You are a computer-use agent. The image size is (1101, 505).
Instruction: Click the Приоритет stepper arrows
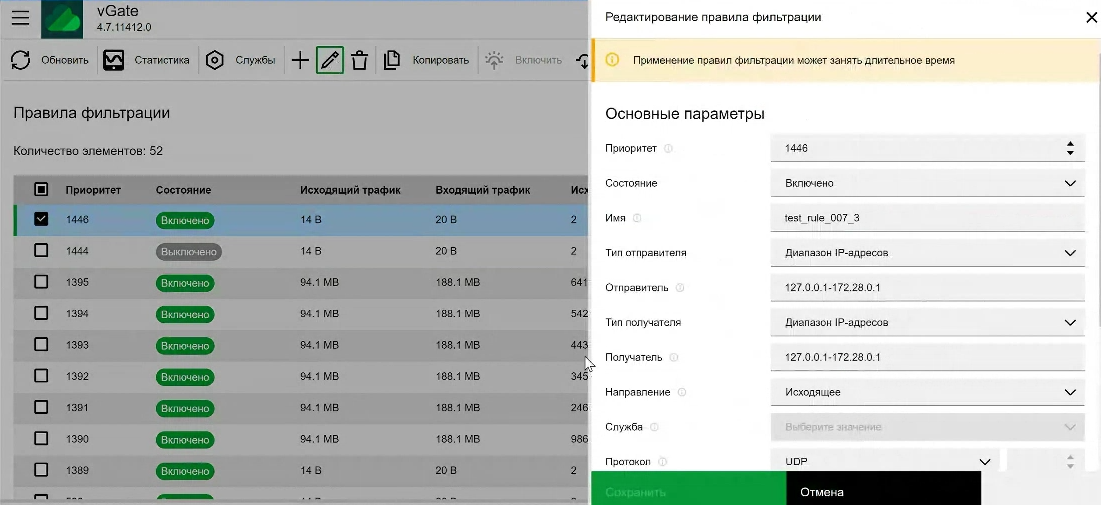[1070, 149]
